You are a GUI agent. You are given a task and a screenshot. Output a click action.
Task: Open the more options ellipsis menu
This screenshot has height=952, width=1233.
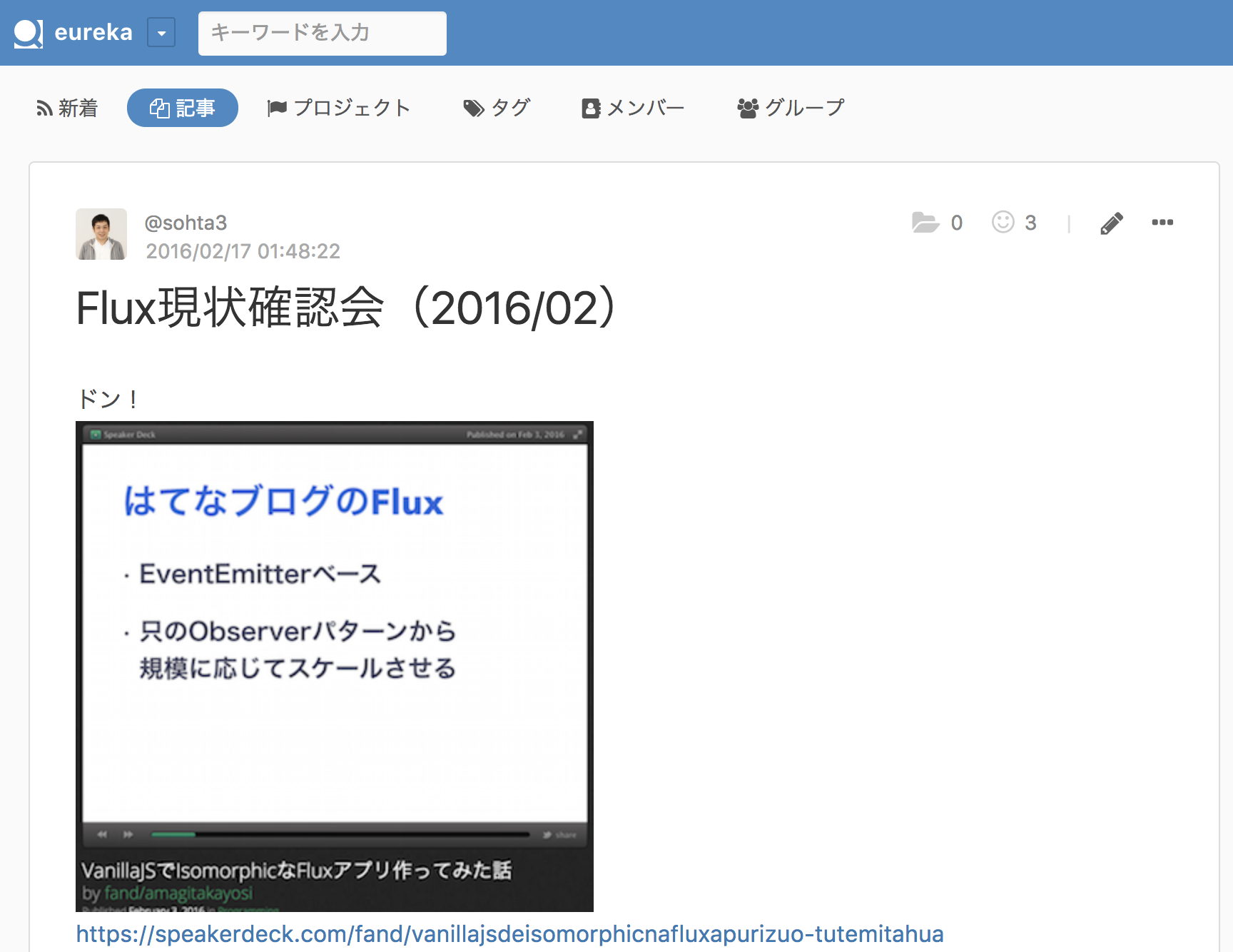coord(1162,222)
